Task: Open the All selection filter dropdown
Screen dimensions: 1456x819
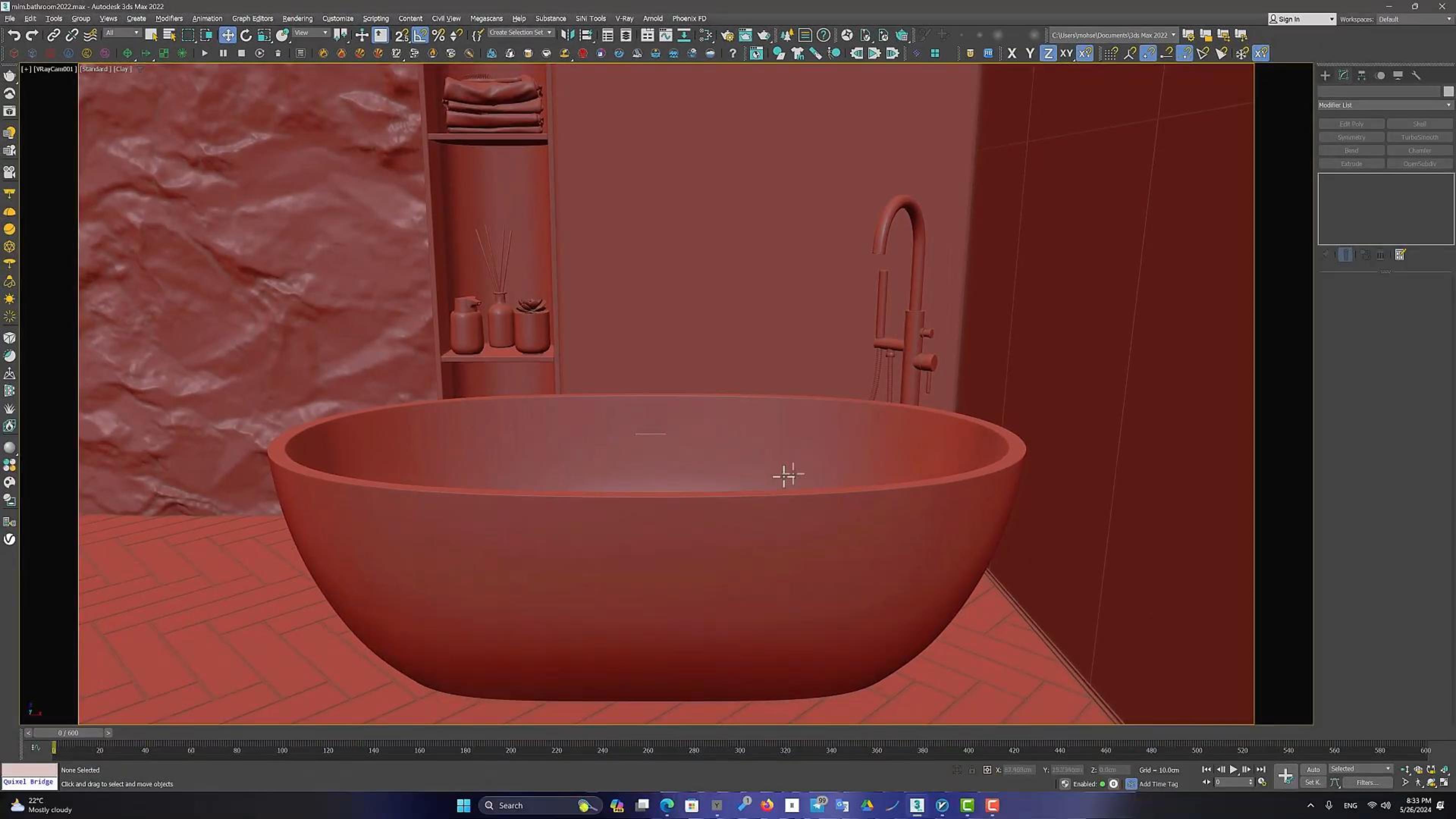Action: coord(121,33)
